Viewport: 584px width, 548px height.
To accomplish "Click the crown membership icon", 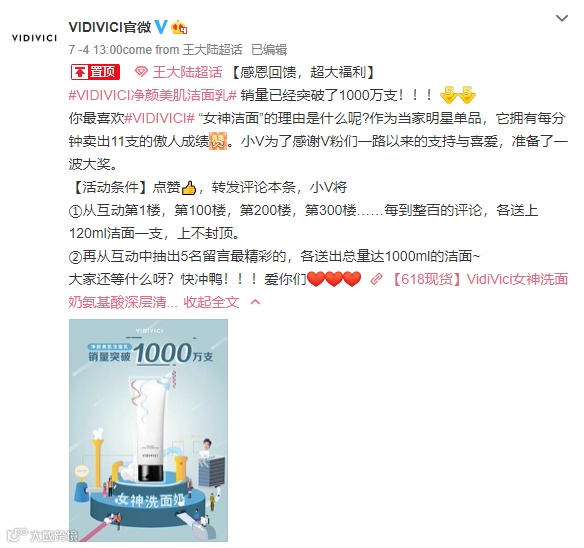I will pyautogui.click(x=179, y=28).
